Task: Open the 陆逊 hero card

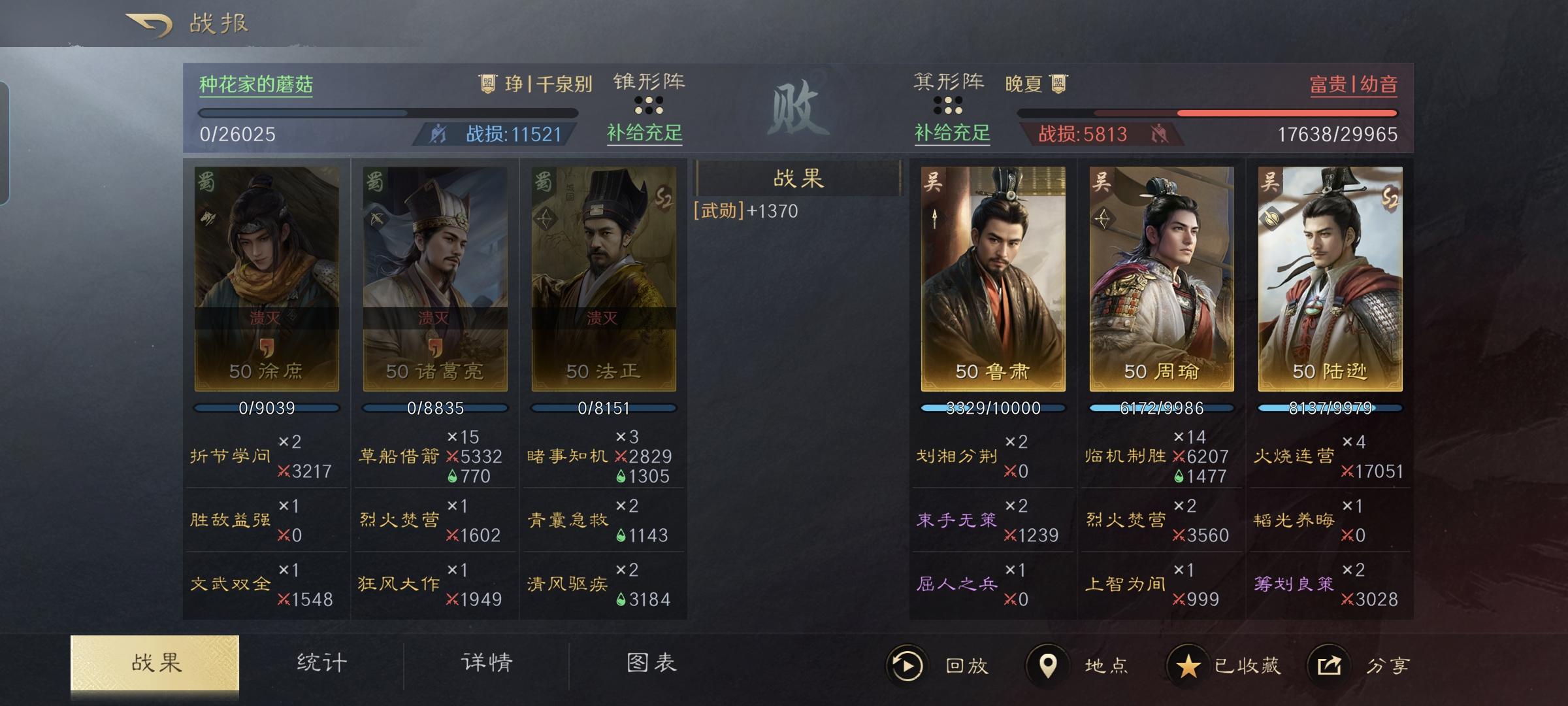Action: (1330, 279)
